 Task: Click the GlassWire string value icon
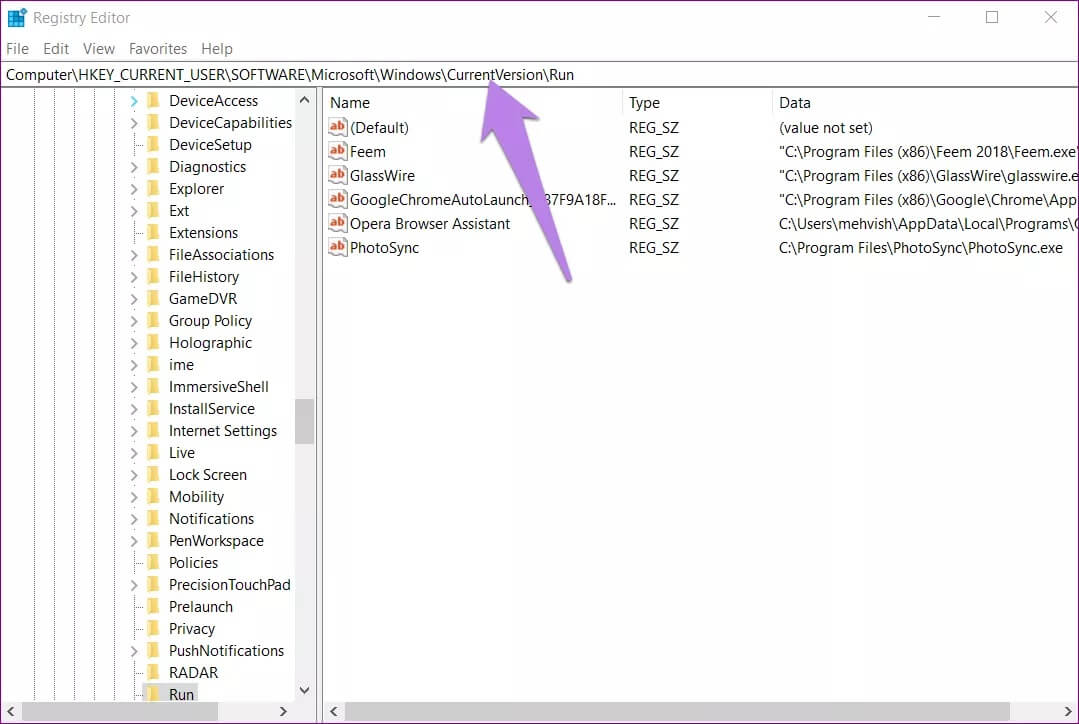click(x=337, y=175)
